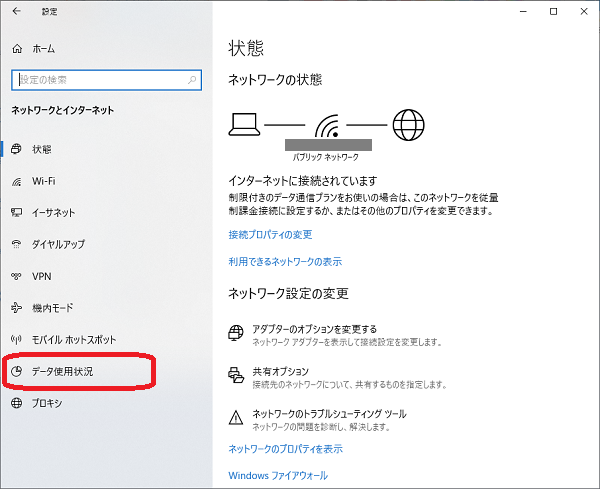600x489 pixels.
Task: Click the laptop icon in network diagram
Action: pyautogui.click(x=245, y=124)
